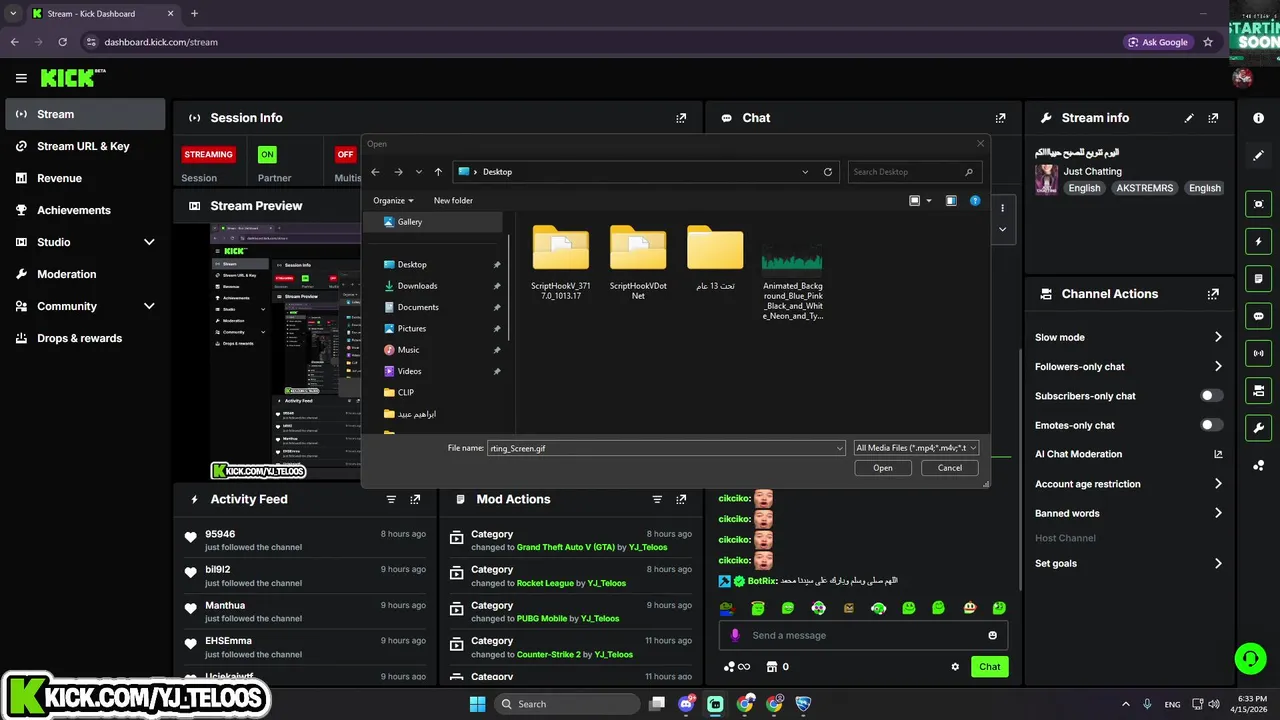The height and width of the screenshot is (720, 1280).
Task: Open the Achievements page
Action: point(85,210)
